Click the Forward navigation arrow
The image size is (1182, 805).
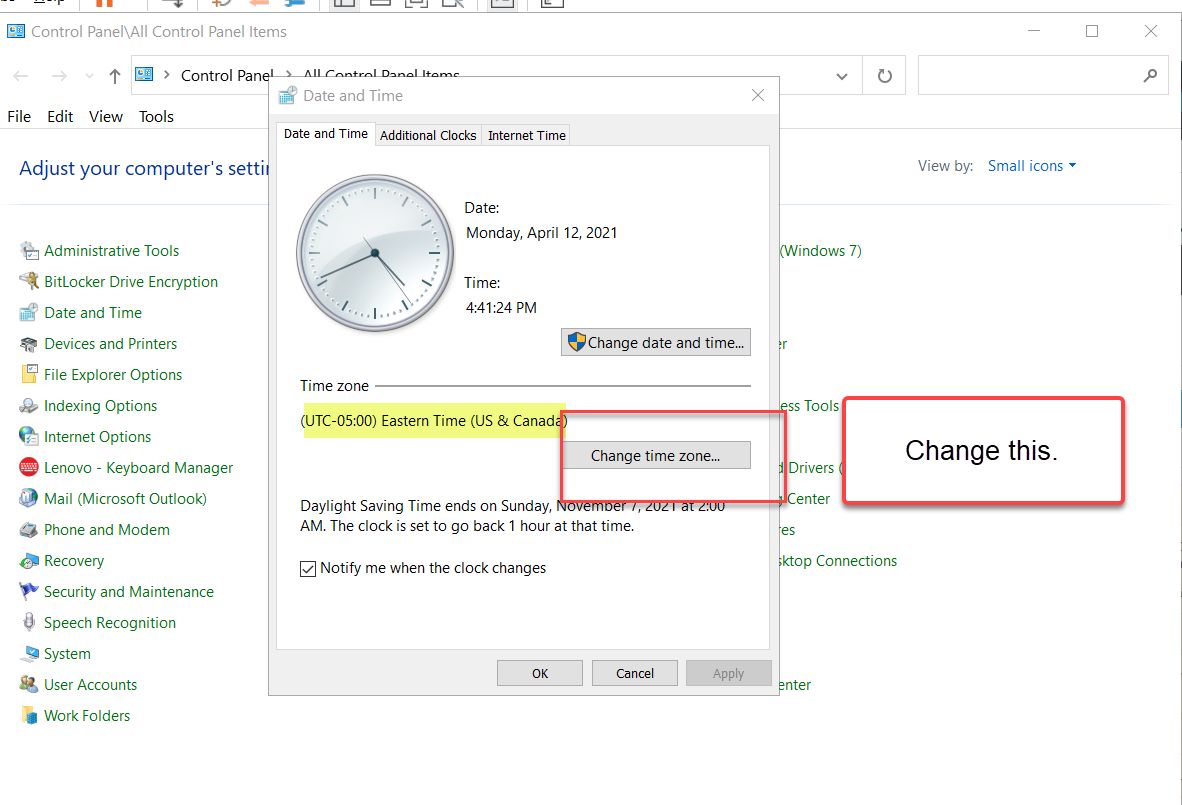point(59,75)
